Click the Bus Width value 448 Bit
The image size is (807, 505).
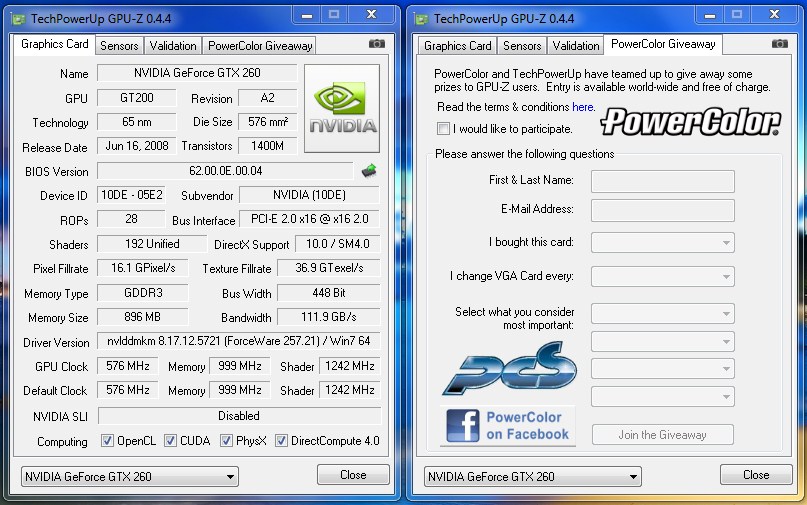328,293
